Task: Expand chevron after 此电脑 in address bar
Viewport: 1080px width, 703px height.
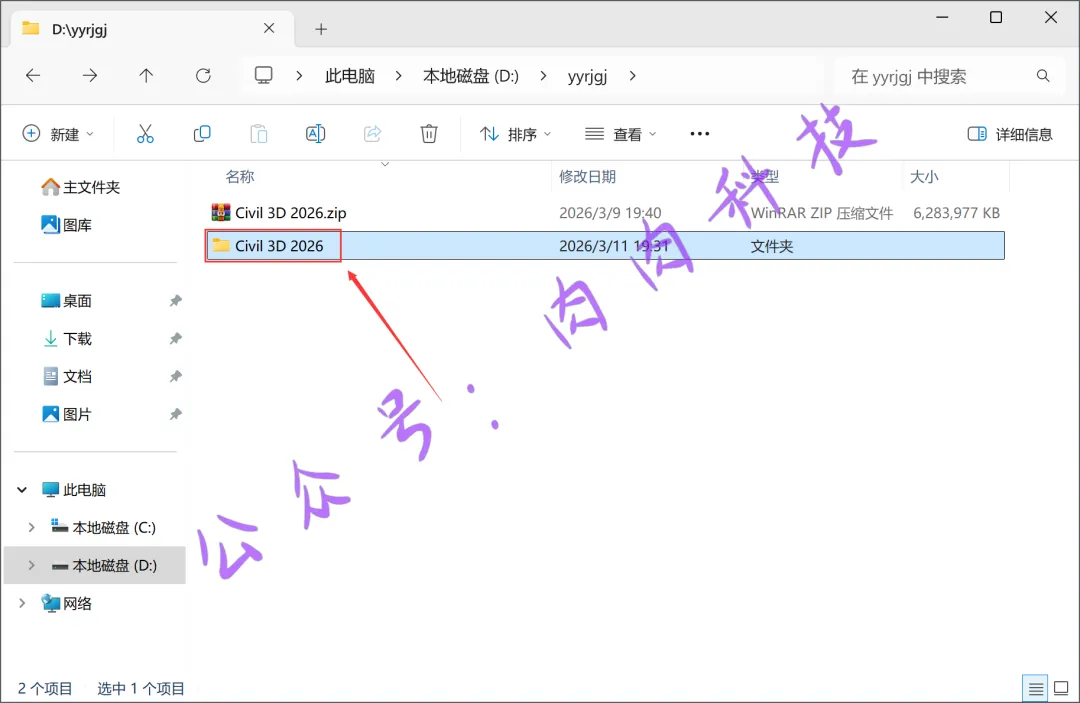Action: pyautogui.click(x=398, y=76)
